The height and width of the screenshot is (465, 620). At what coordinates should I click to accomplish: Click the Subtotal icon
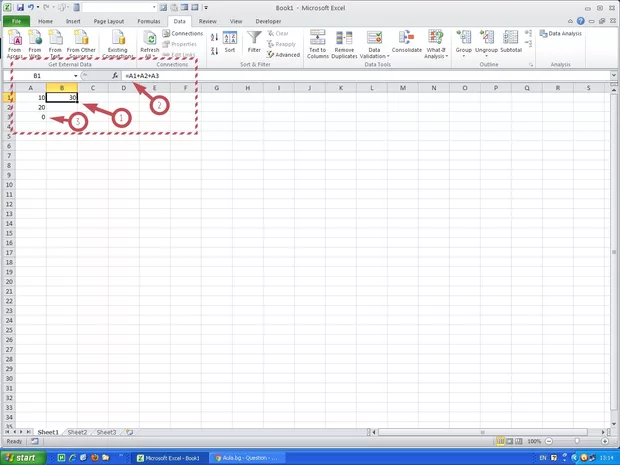(511, 38)
